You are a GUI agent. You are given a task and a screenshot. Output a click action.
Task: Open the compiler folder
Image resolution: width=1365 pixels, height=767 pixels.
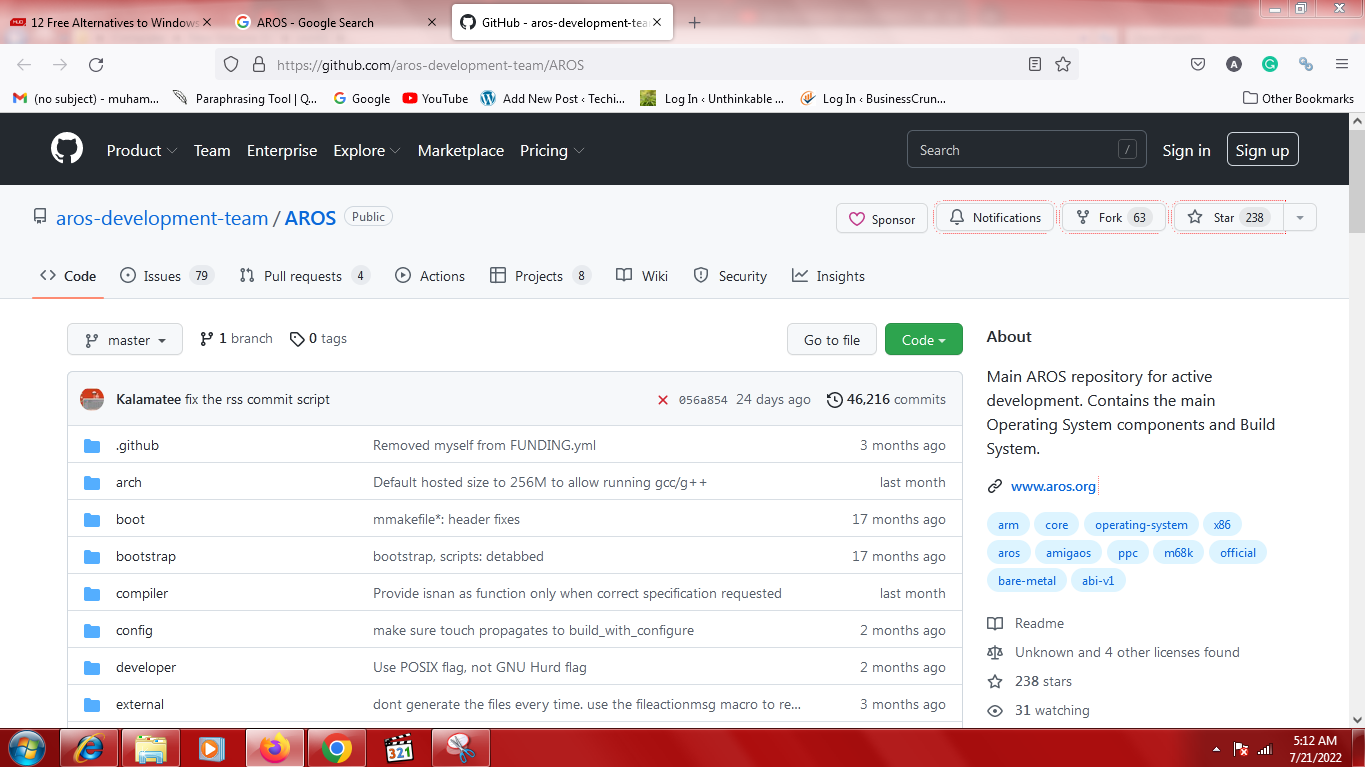coord(142,593)
